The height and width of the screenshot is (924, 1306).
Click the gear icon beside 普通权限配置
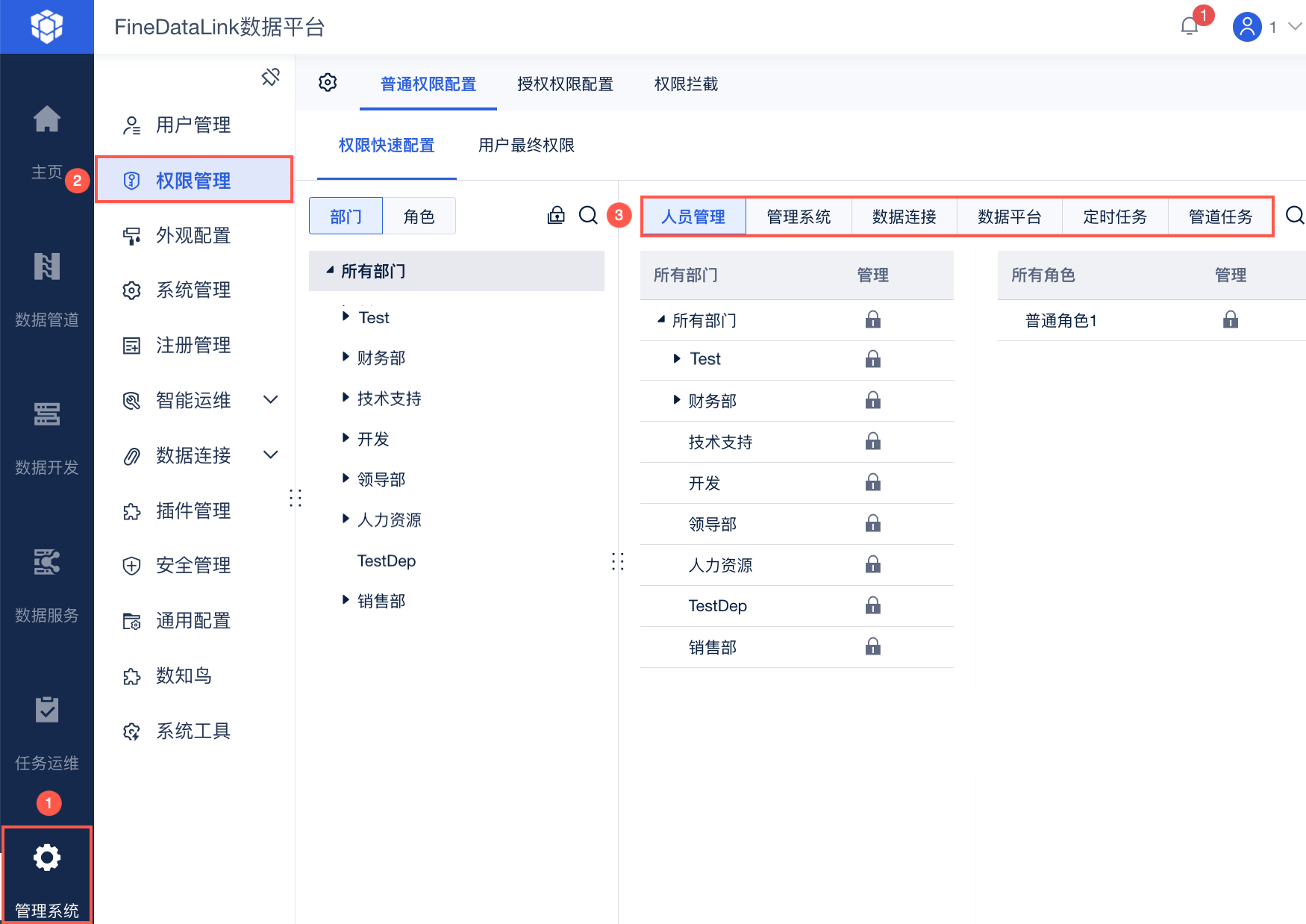(328, 83)
